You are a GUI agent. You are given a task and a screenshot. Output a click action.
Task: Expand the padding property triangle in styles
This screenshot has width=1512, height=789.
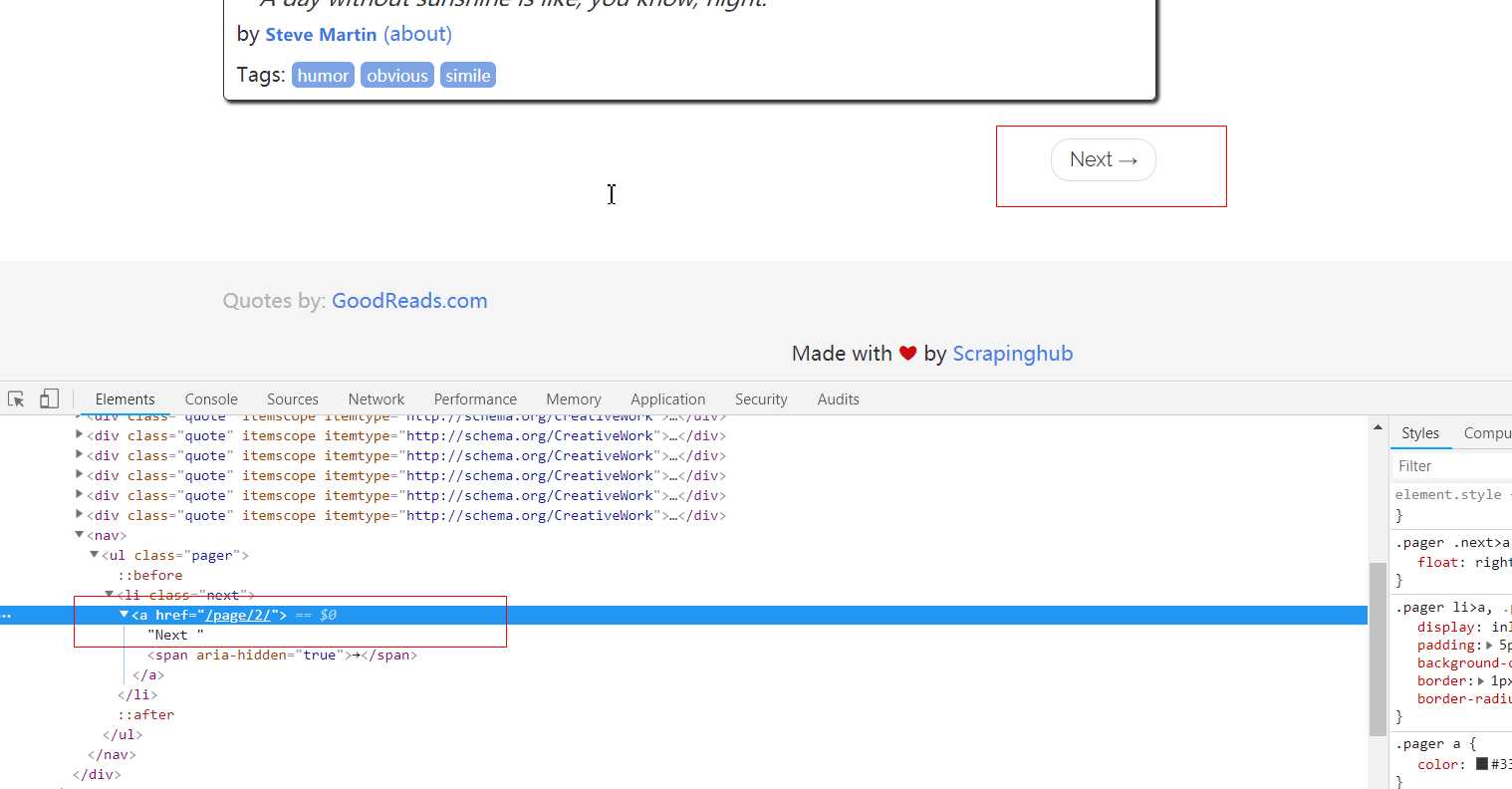click(x=1489, y=645)
